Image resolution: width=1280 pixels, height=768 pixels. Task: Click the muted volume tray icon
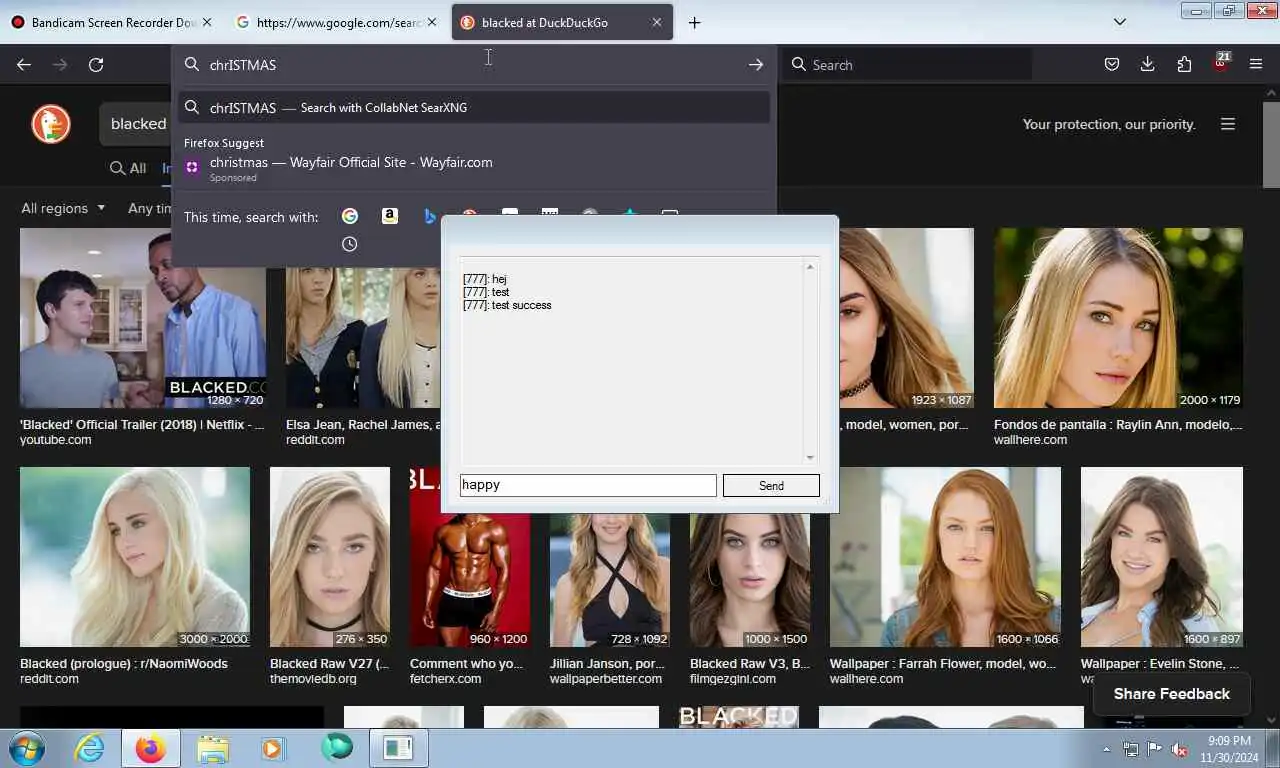click(x=1179, y=749)
